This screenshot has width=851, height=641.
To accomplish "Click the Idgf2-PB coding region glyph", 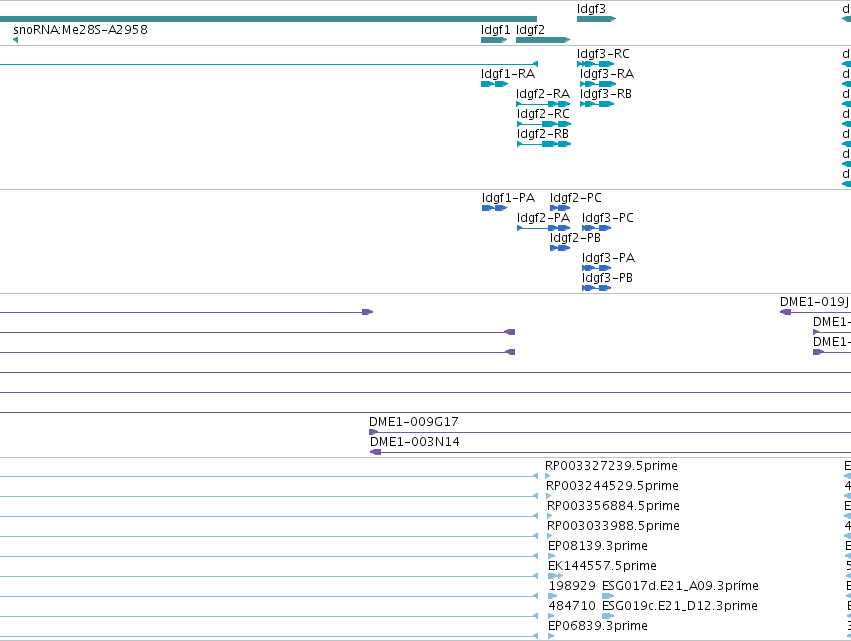I will coord(560,248).
